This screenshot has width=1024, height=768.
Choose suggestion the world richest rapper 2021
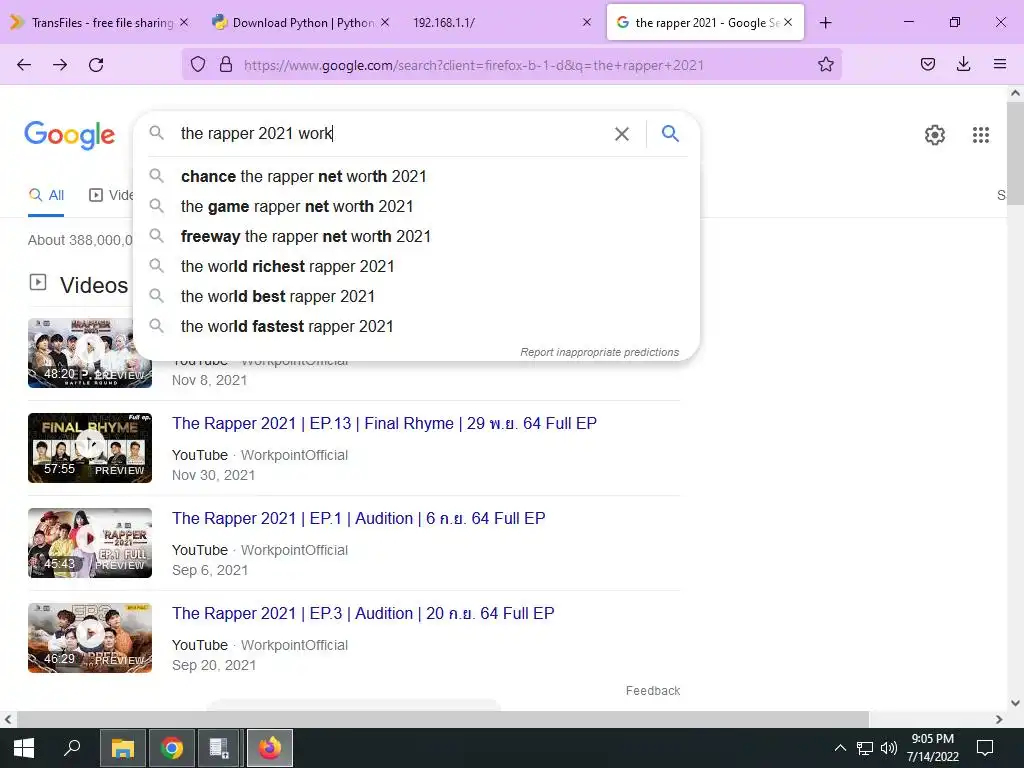pyautogui.click(x=416, y=266)
